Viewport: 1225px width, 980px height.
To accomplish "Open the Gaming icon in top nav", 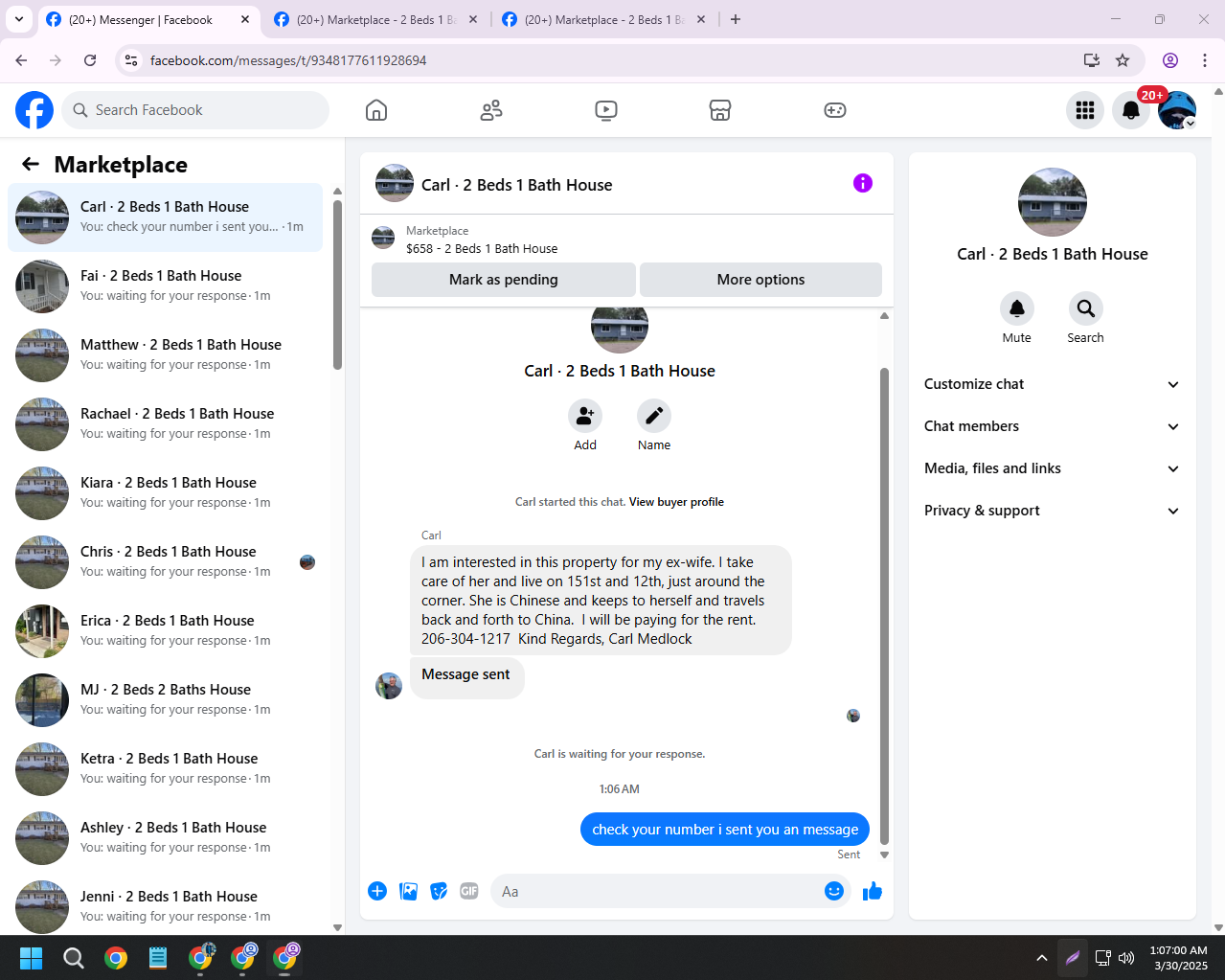I will click(835, 110).
